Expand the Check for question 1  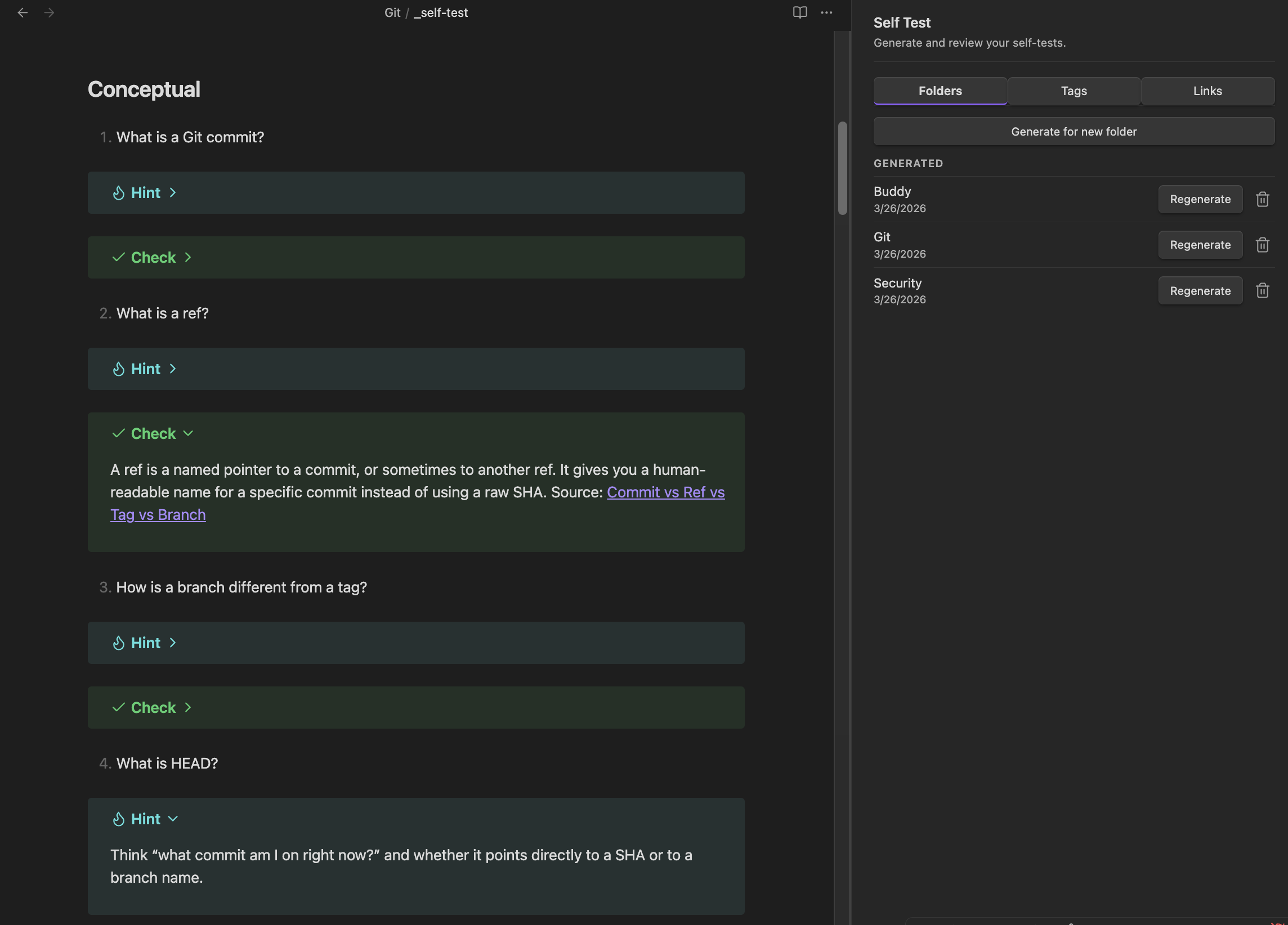[153, 258]
